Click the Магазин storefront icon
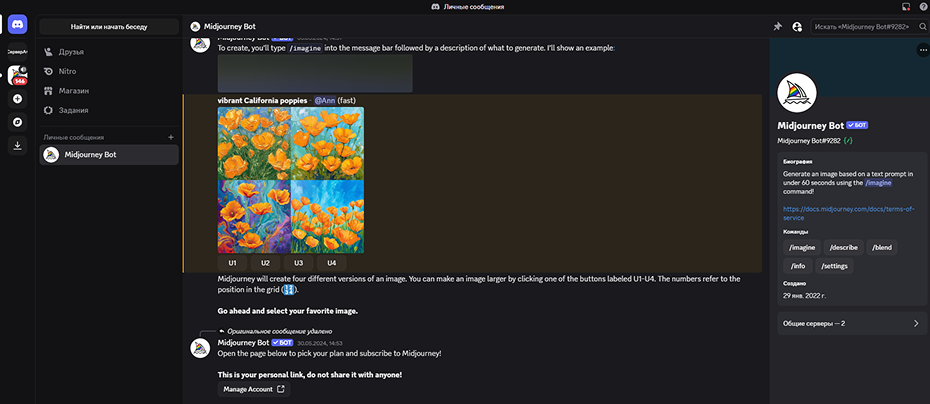Viewport: 930px width, 404px height. 48,91
